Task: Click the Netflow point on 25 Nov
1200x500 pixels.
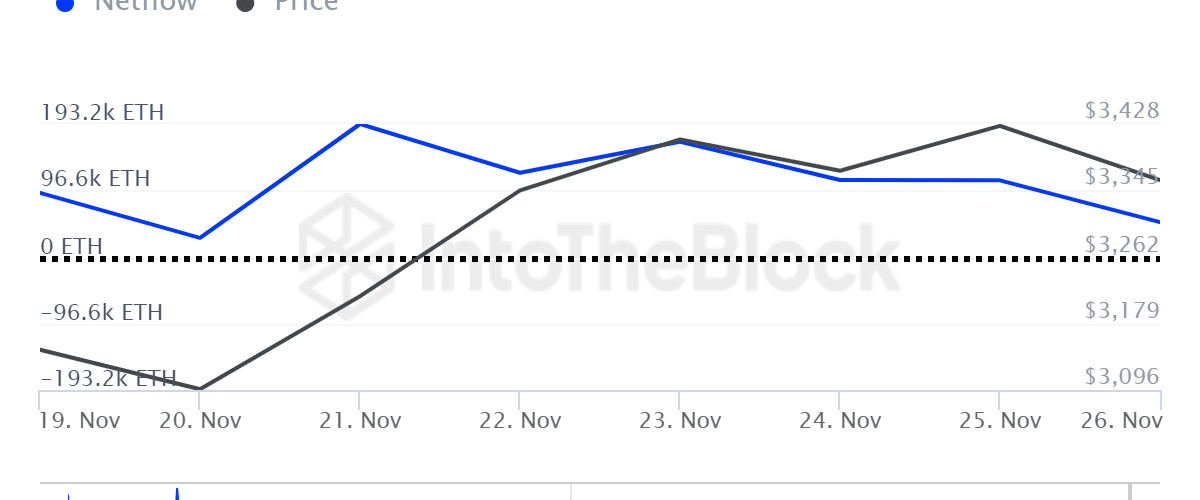Action: point(999,180)
